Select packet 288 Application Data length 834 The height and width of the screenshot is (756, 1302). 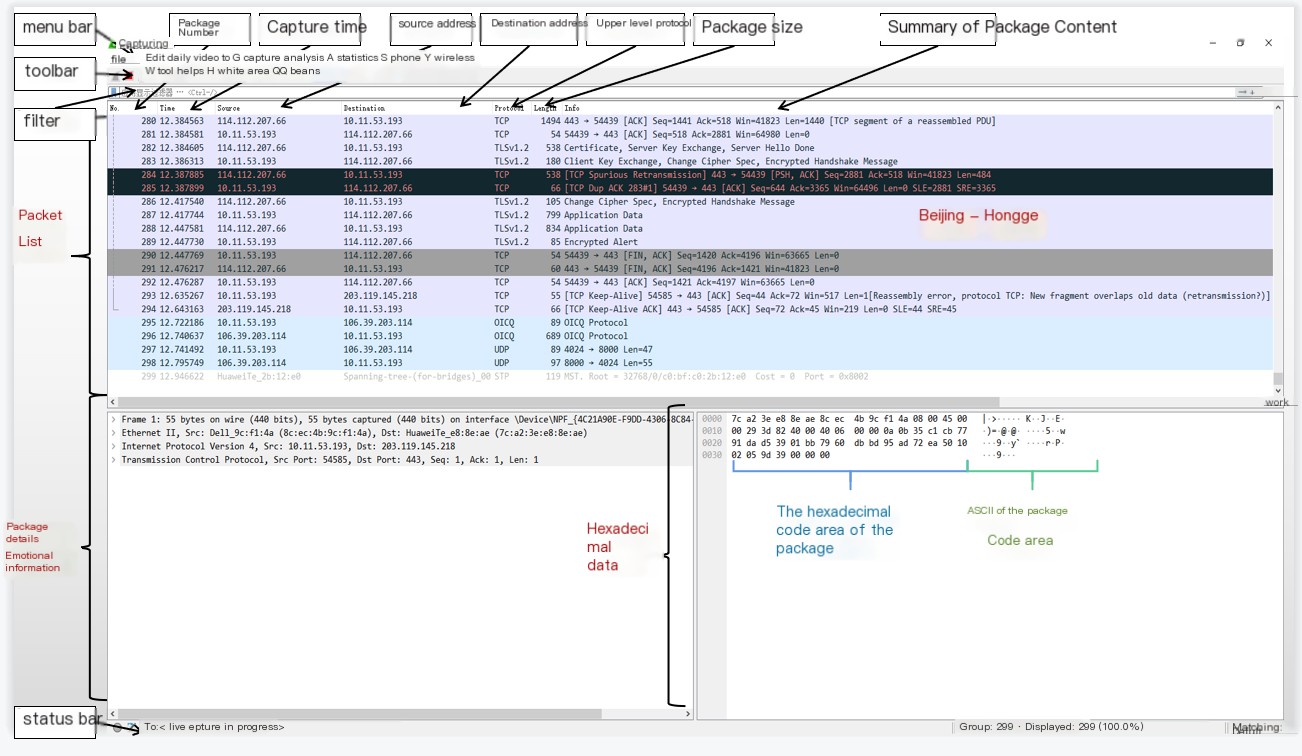click(x=690, y=229)
